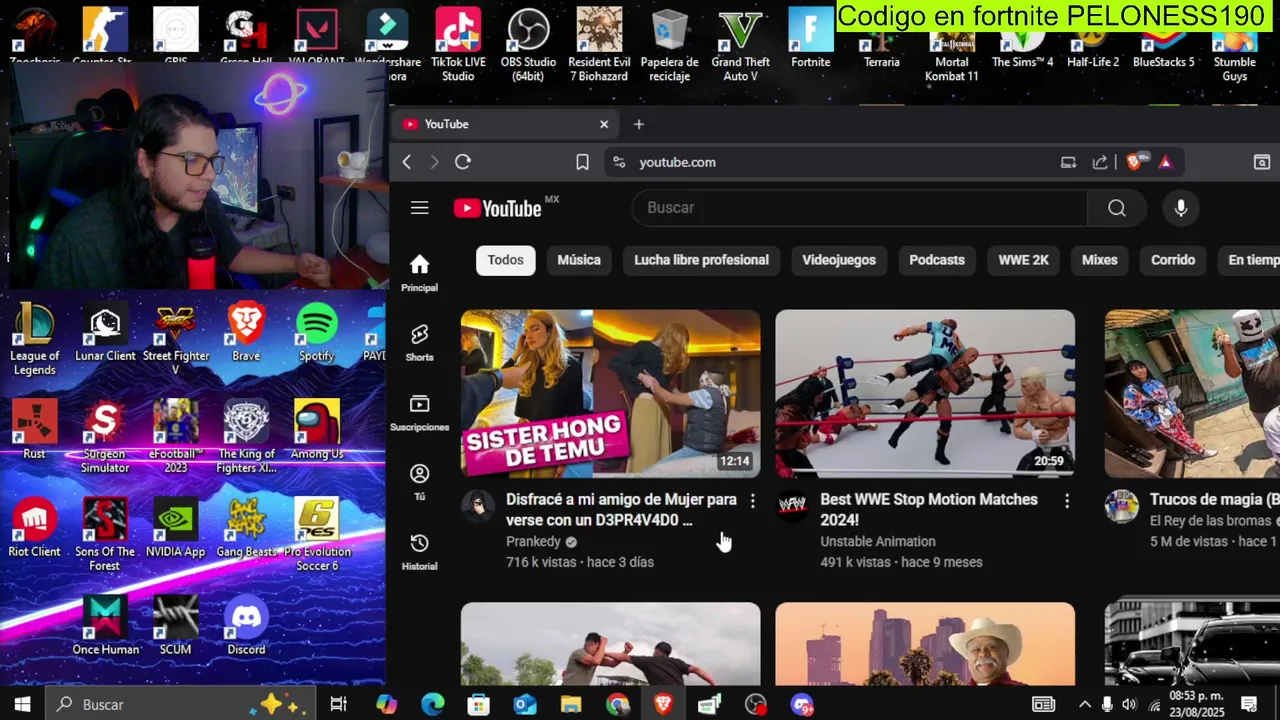Screen dimensions: 1280x720
Task: Open the Rust desktop shortcut
Action: (35, 430)
